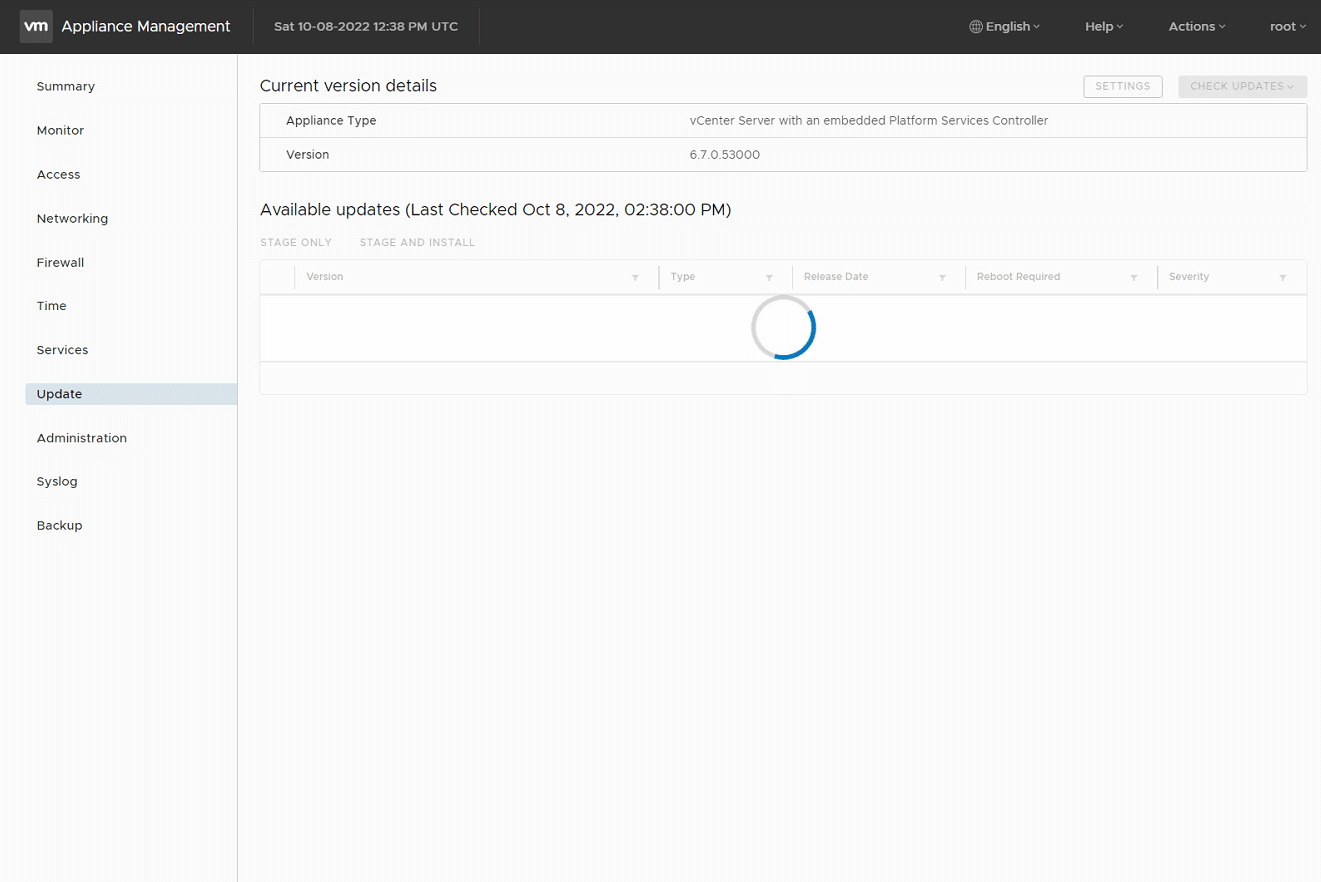Open the Monitor section
This screenshot has width=1321, height=882.
(60, 131)
